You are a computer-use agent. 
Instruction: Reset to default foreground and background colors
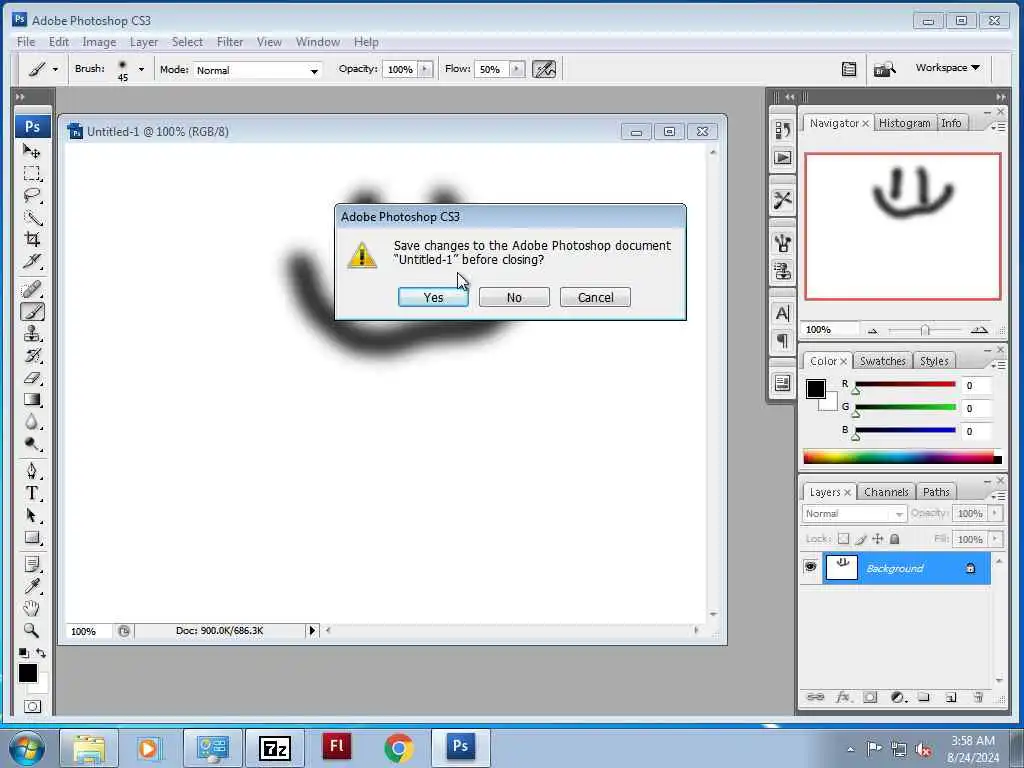point(24,652)
